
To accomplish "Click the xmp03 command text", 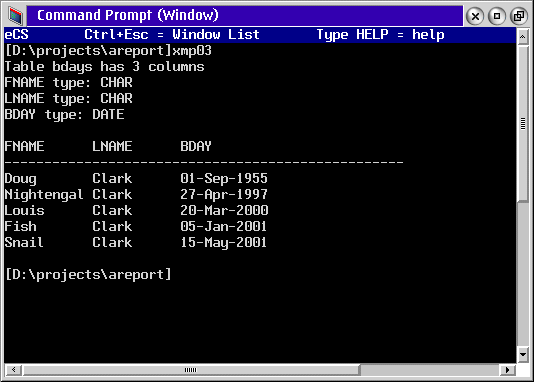I will tap(192, 51).
